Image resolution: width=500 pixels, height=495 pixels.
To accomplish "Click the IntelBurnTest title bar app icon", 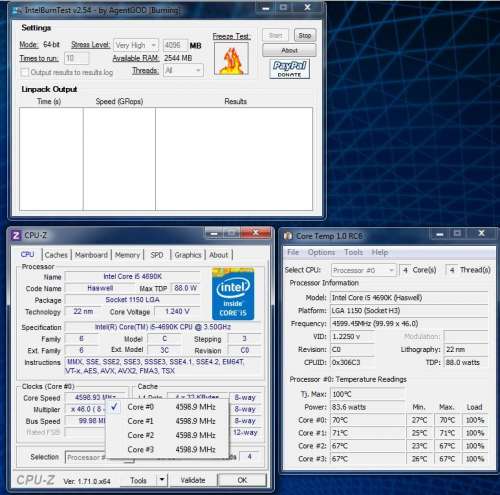I will coord(17,10).
